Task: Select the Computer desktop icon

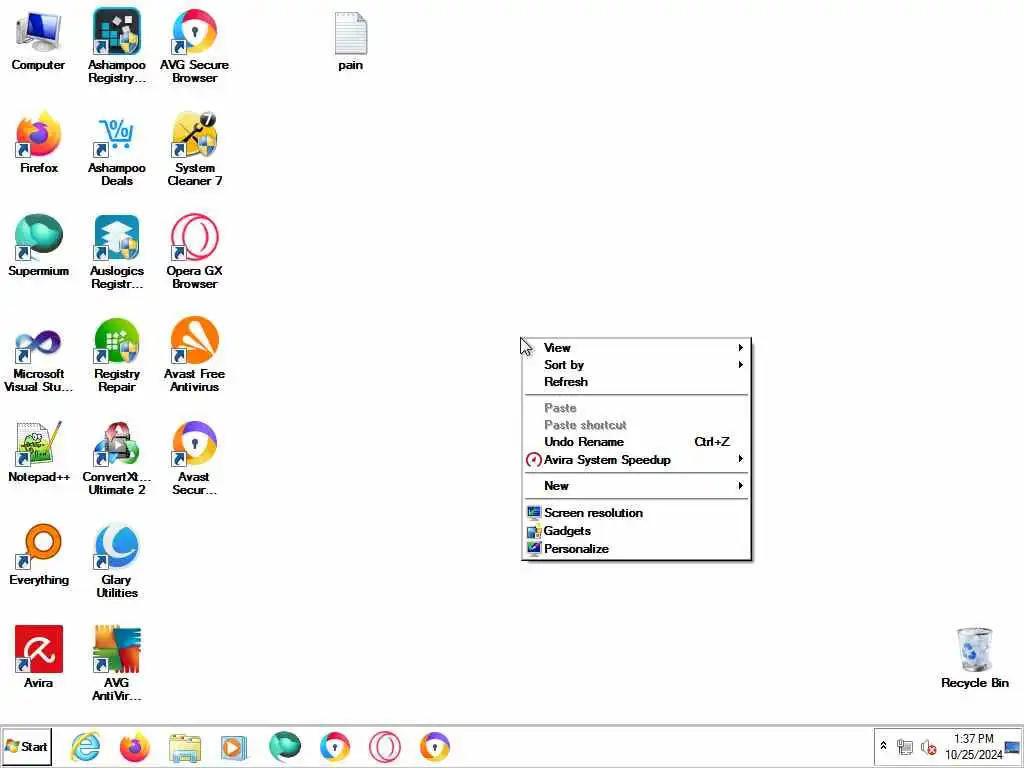Action: (39, 40)
